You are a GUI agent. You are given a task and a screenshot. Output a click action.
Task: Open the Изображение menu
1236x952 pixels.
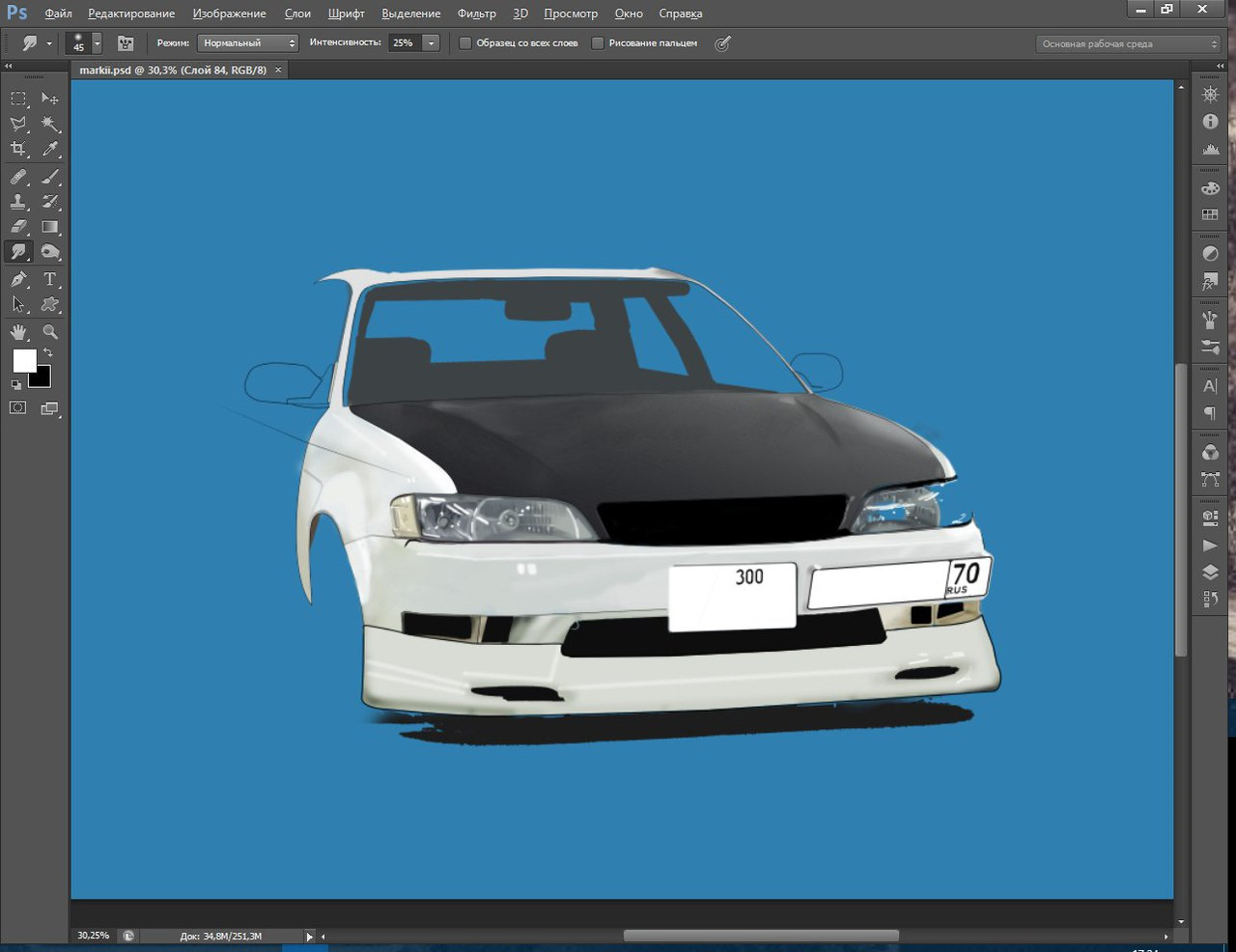229,14
